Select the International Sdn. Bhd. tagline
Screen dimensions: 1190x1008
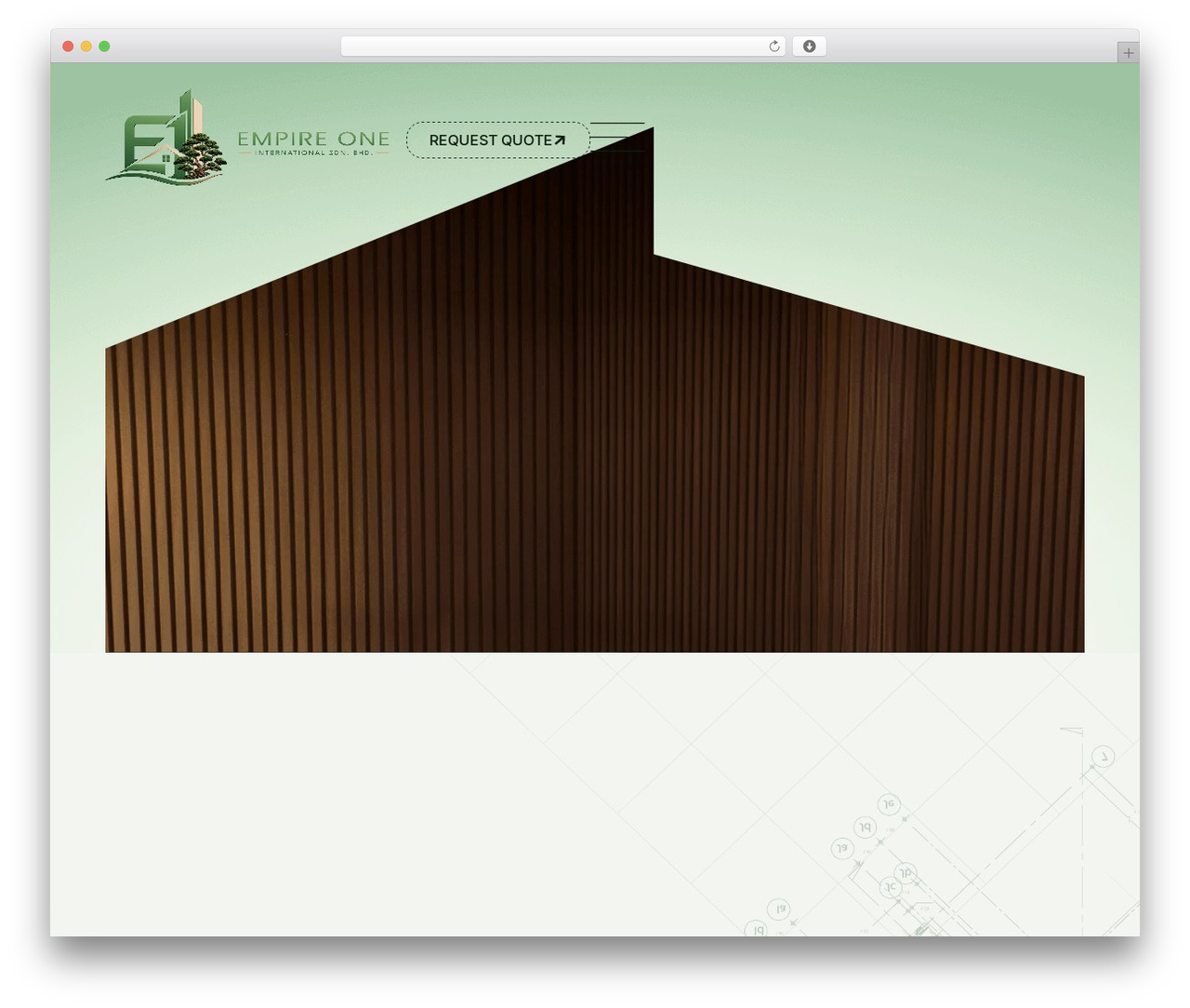coord(313,153)
